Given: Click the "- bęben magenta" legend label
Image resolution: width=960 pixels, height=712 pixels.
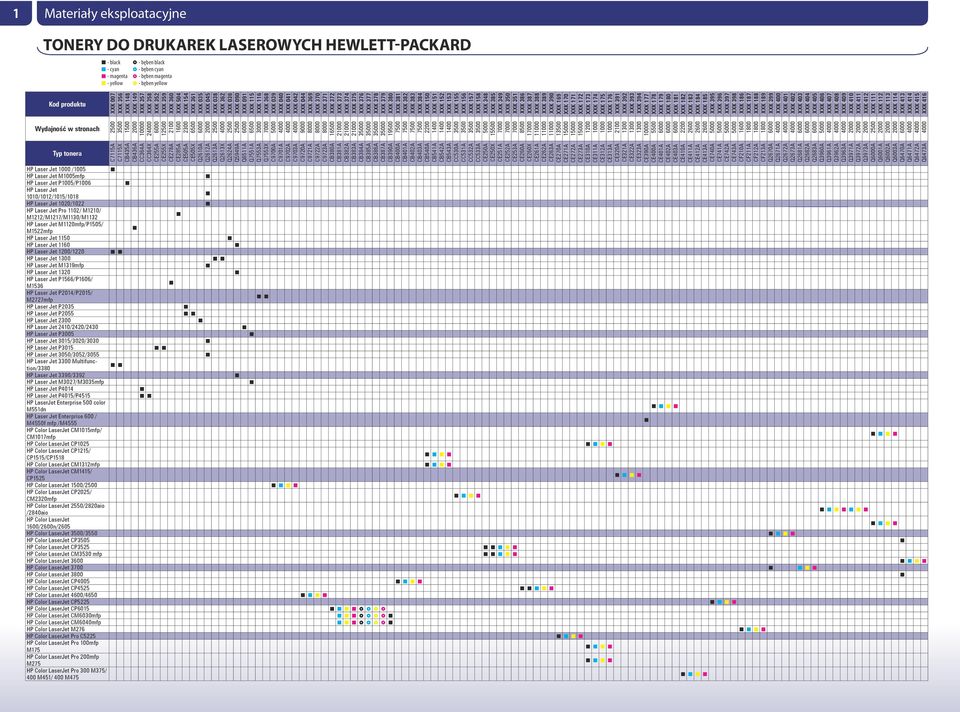Looking at the screenshot, I should tap(156, 76).
